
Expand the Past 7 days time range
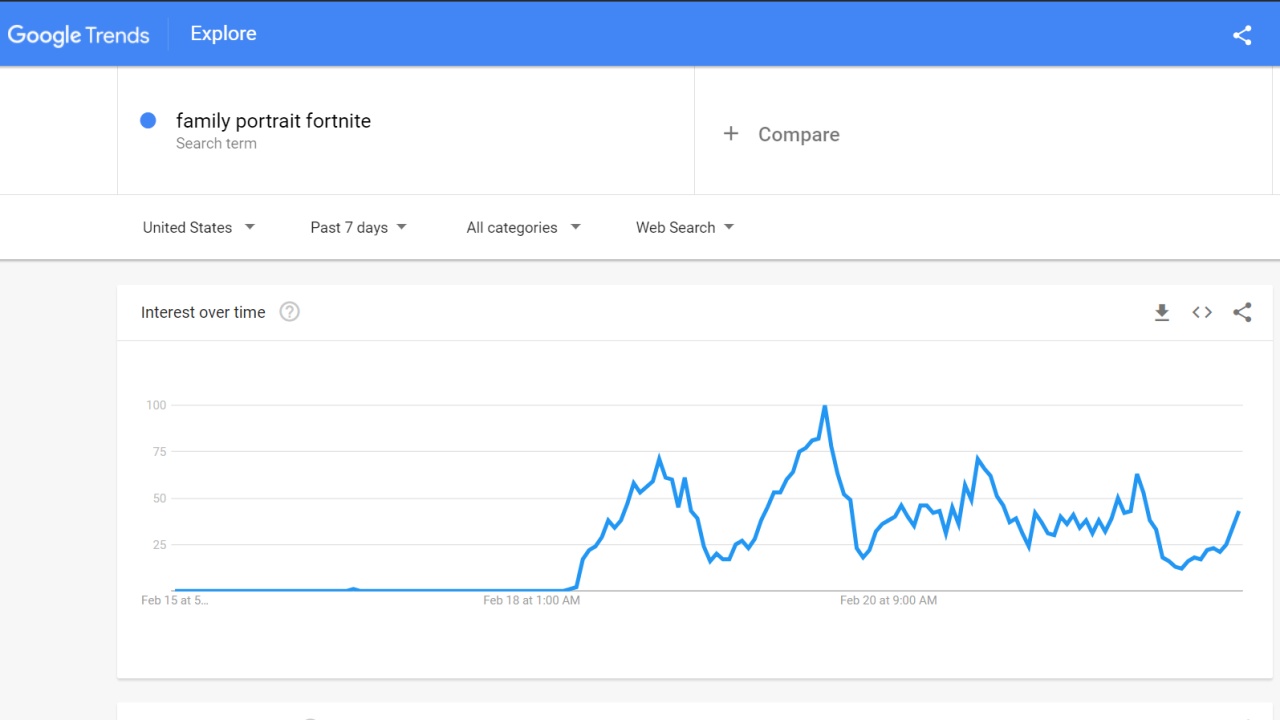pyautogui.click(x=358, y=227)
